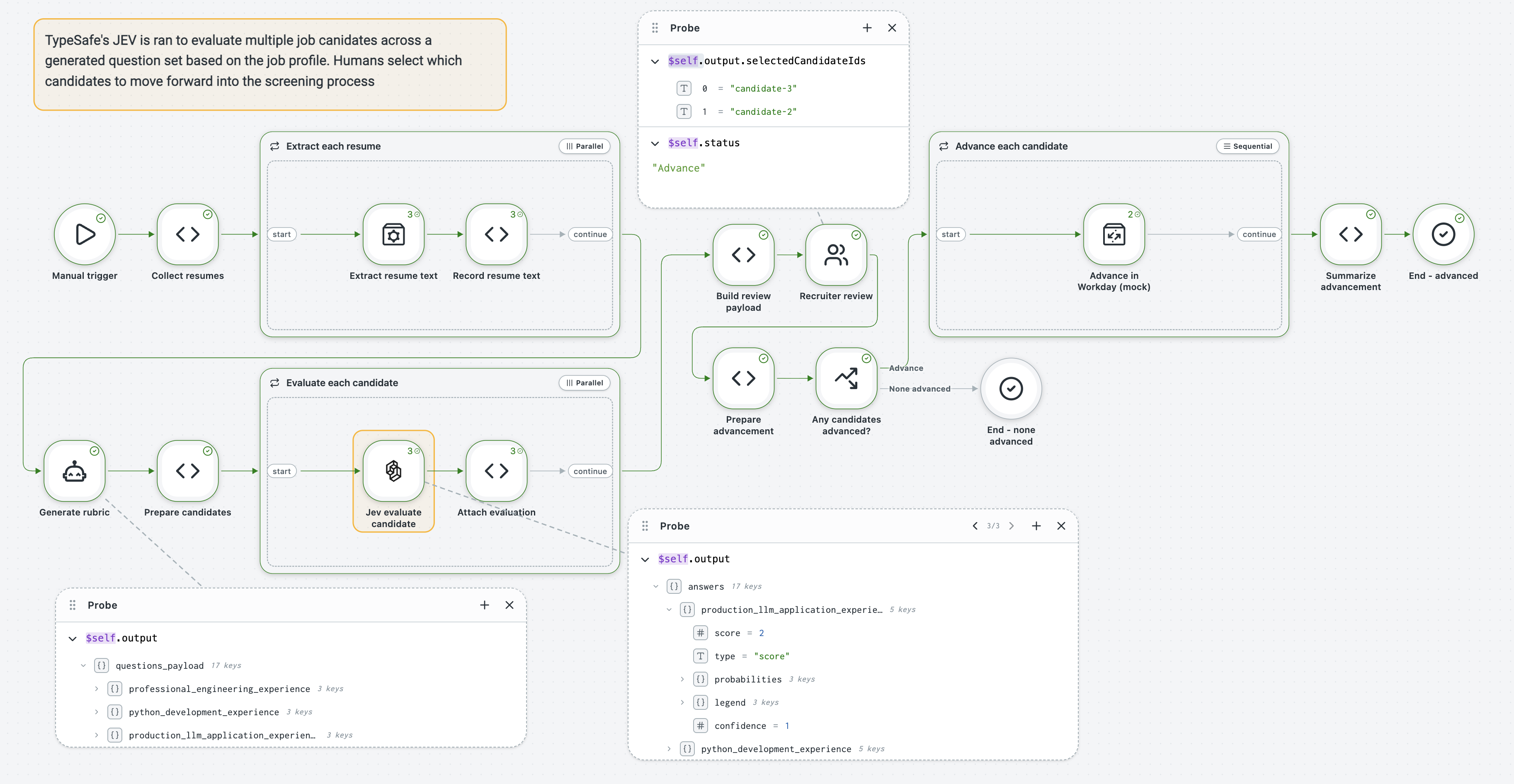Toggle Parallel mode on Evaluate each candidate
Image resolution: width=1514 pixels, height=784 pixels.
coord(584,383)
